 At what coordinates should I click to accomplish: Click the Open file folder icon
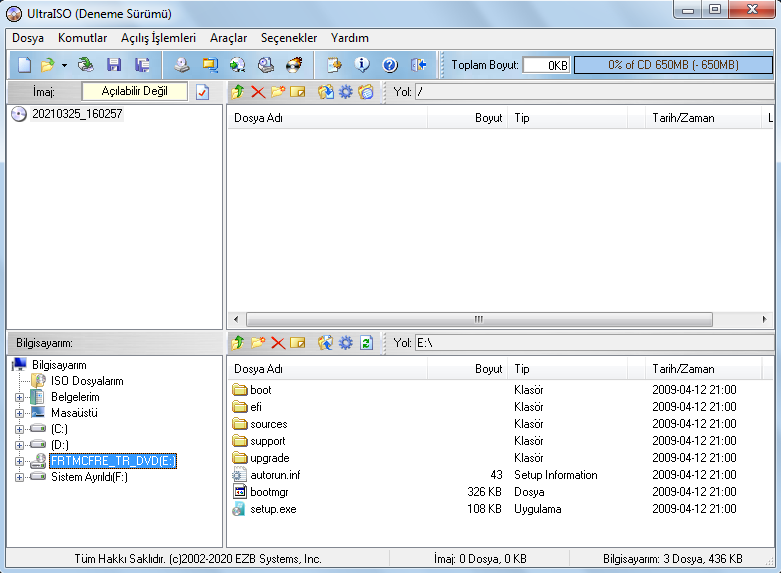coord(47,65)
